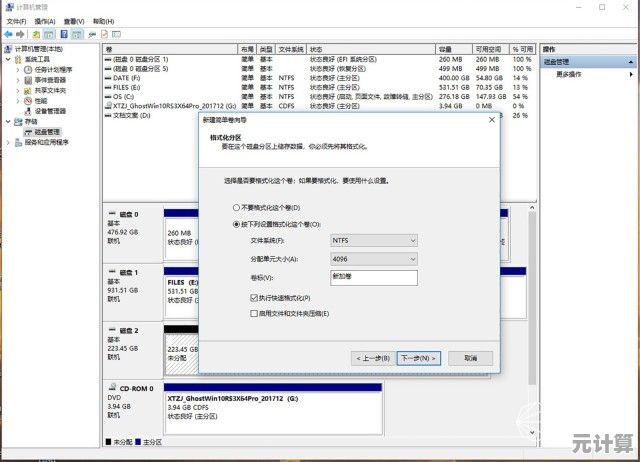Enable 启用文件和文件夹压缩 checkbox
The height and width of the screenshot is (462, 640).
coord(254,314)
